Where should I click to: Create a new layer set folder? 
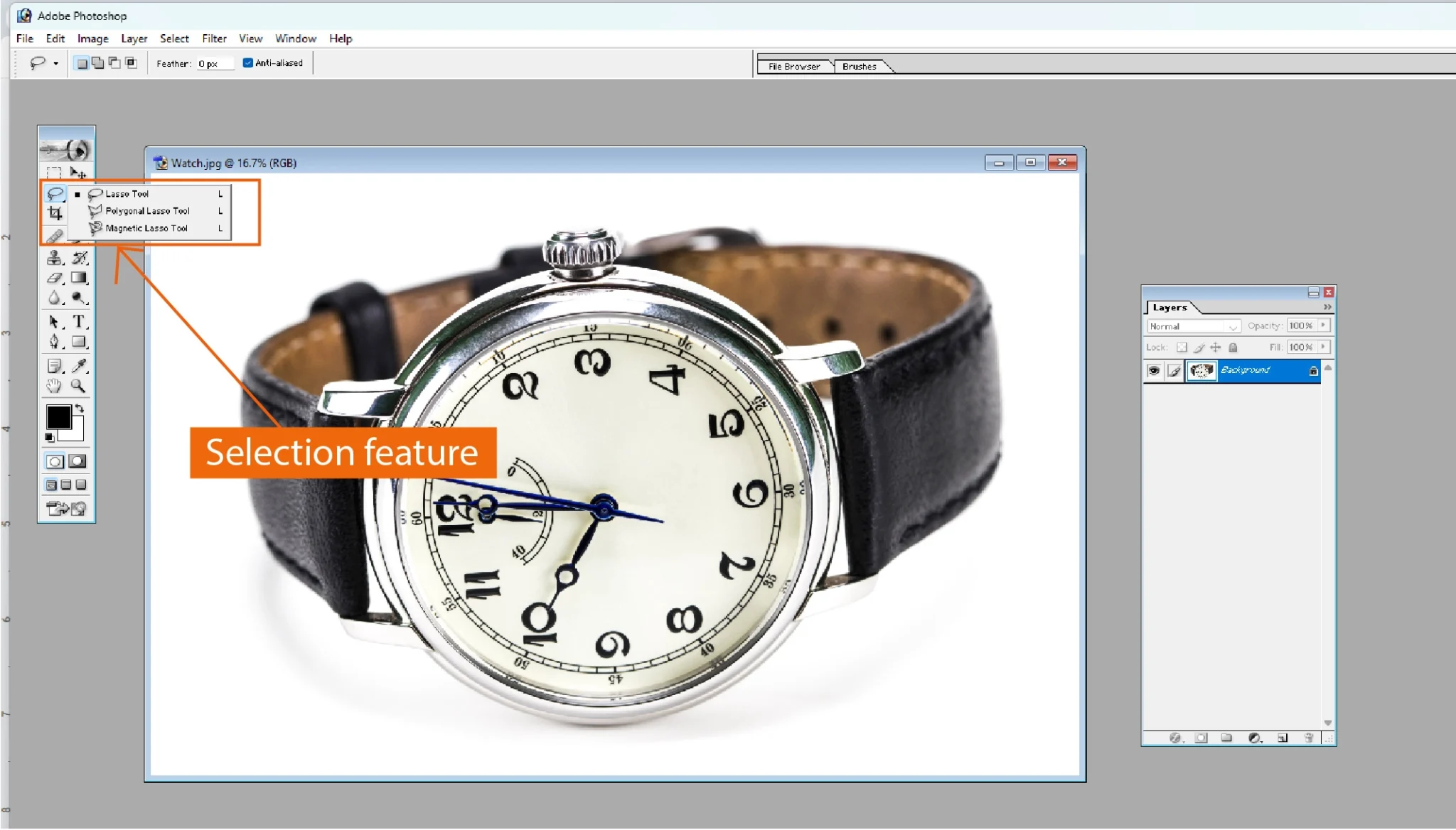pos(1226,738)
